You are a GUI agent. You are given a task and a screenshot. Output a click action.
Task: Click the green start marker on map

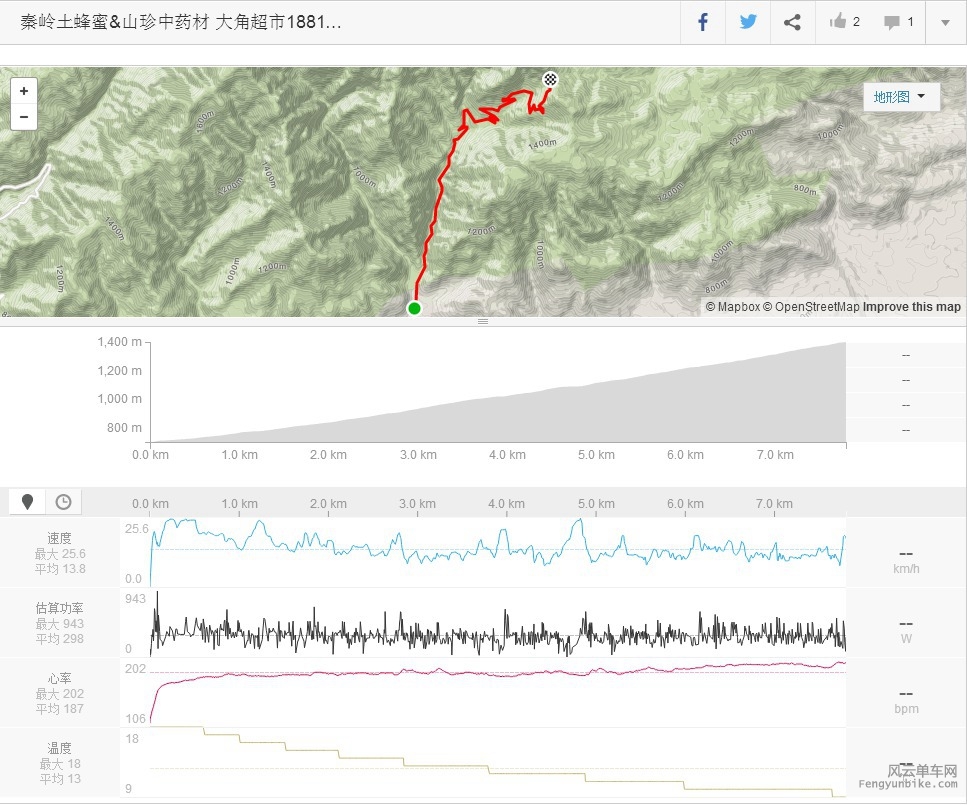tap(414, 308)
